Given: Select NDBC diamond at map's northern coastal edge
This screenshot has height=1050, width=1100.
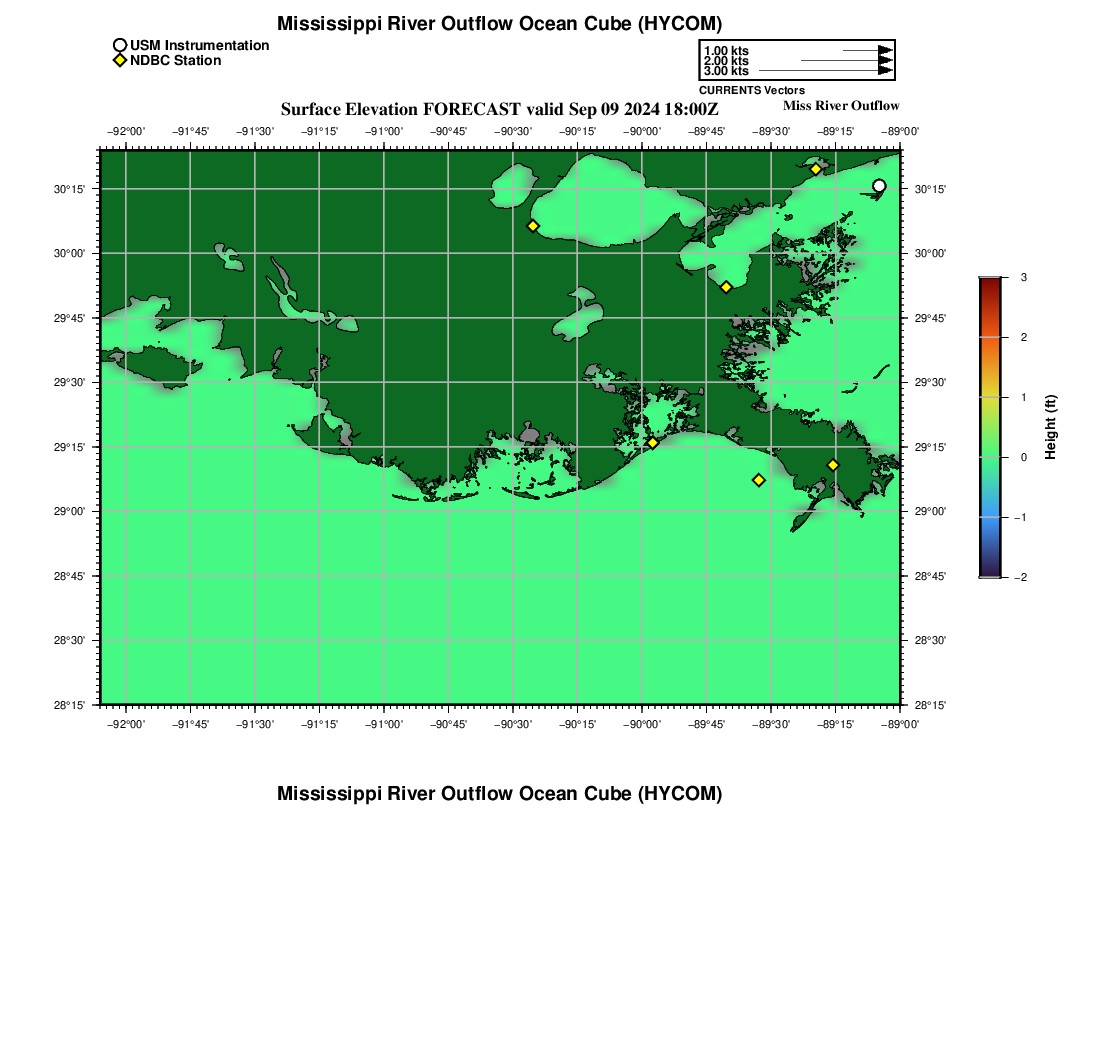Looking at the screenshot, I should click(x=816, y=169).
